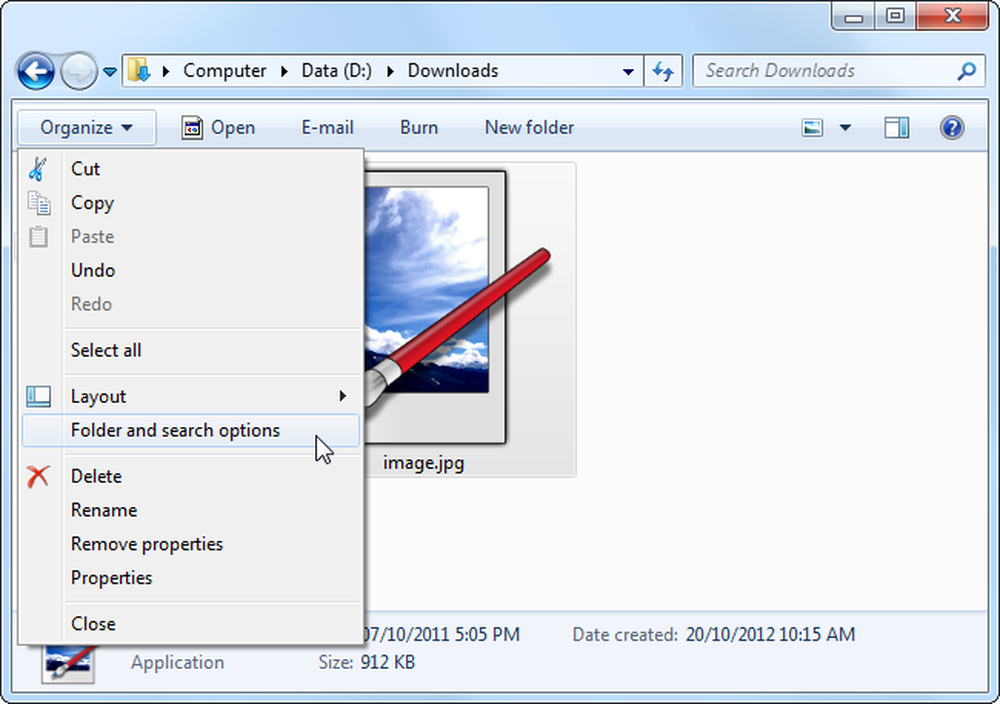Click the red X Delete icon
Screen dimensions: 1000x704
38,476
